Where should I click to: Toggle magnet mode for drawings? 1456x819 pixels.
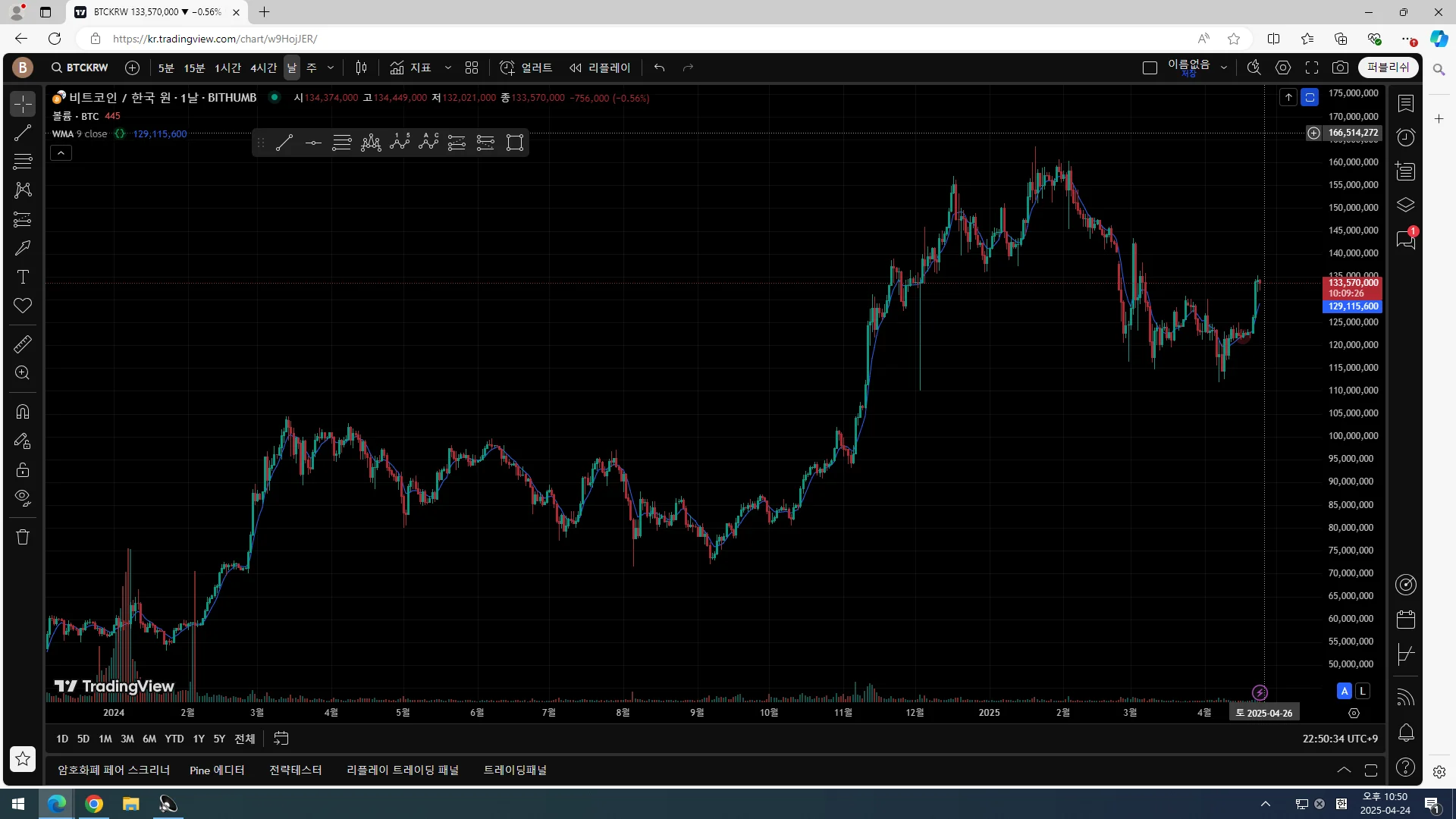(23, 412)
